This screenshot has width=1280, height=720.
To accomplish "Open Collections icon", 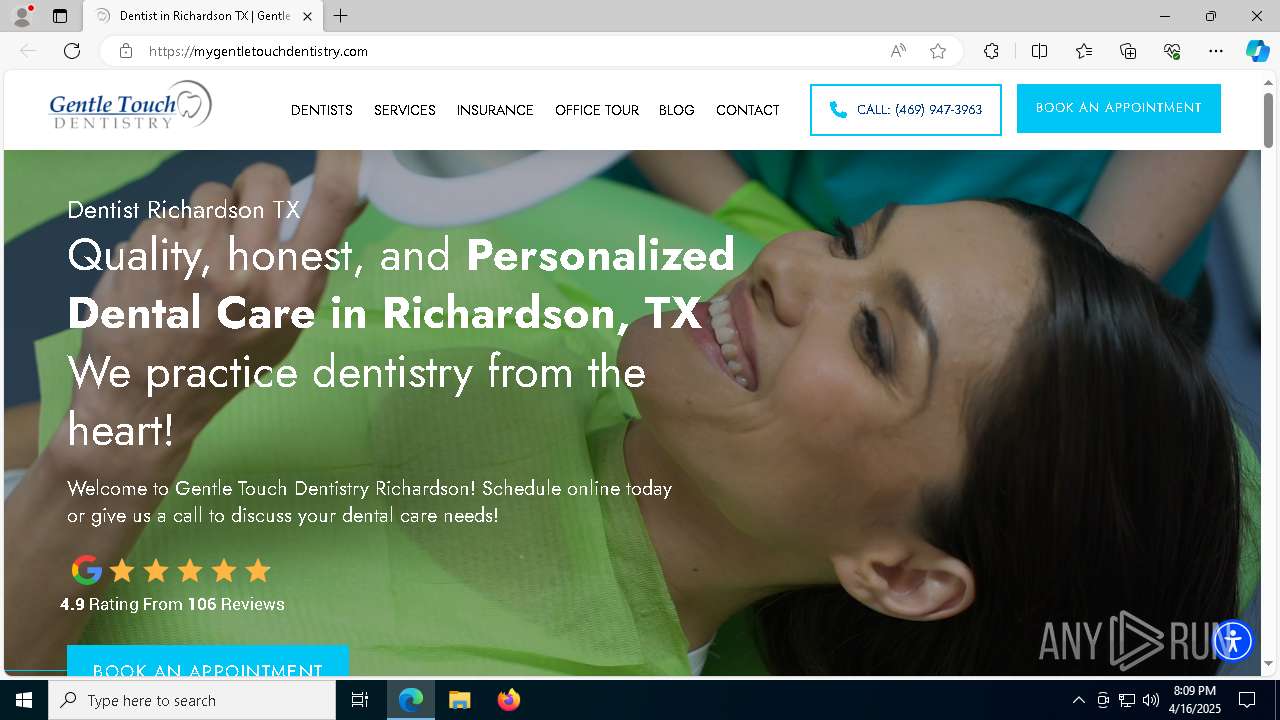I will [1128, 51].
